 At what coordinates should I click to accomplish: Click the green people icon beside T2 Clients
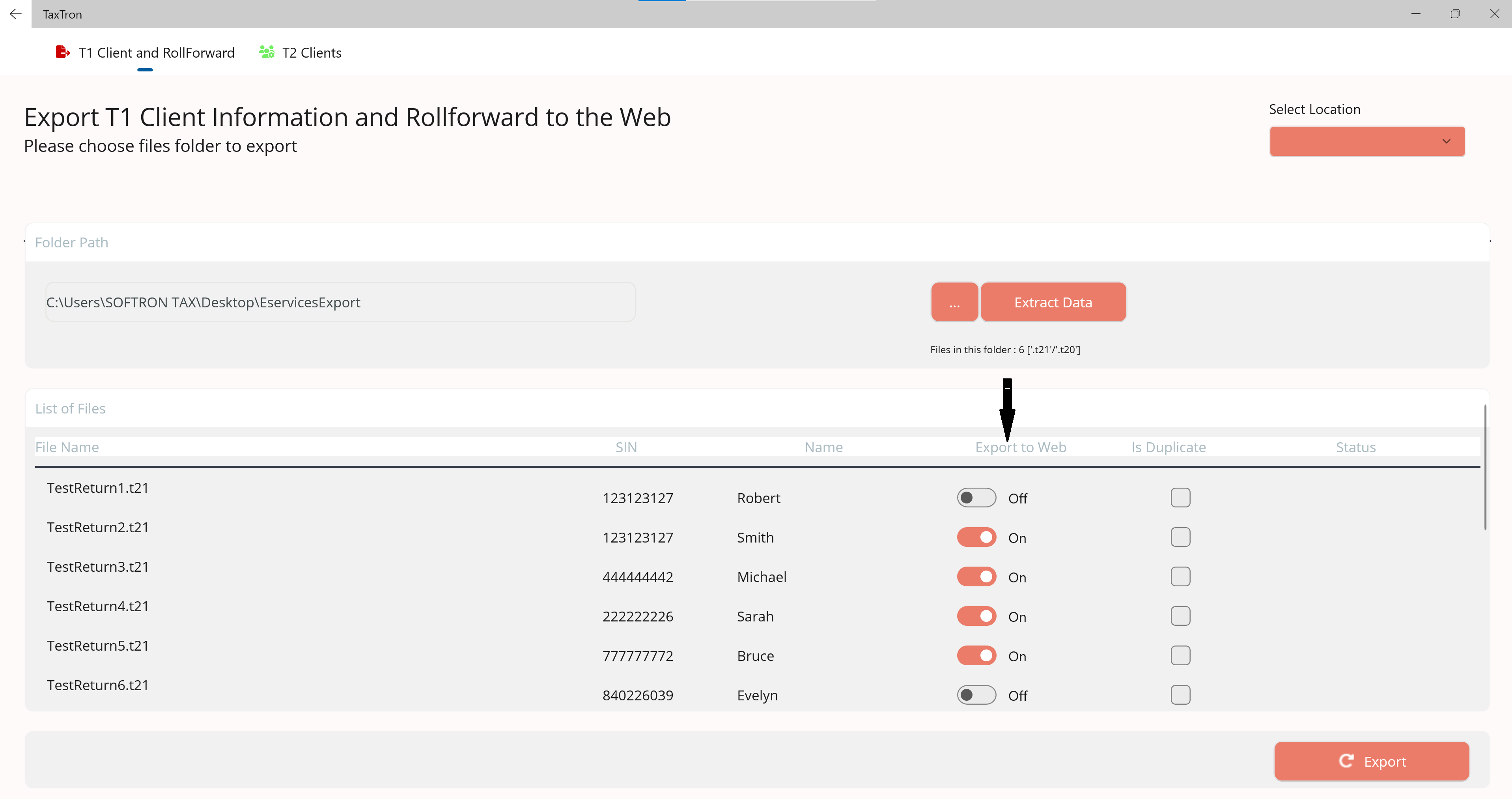pyautogui.click(x=267, y=52)
